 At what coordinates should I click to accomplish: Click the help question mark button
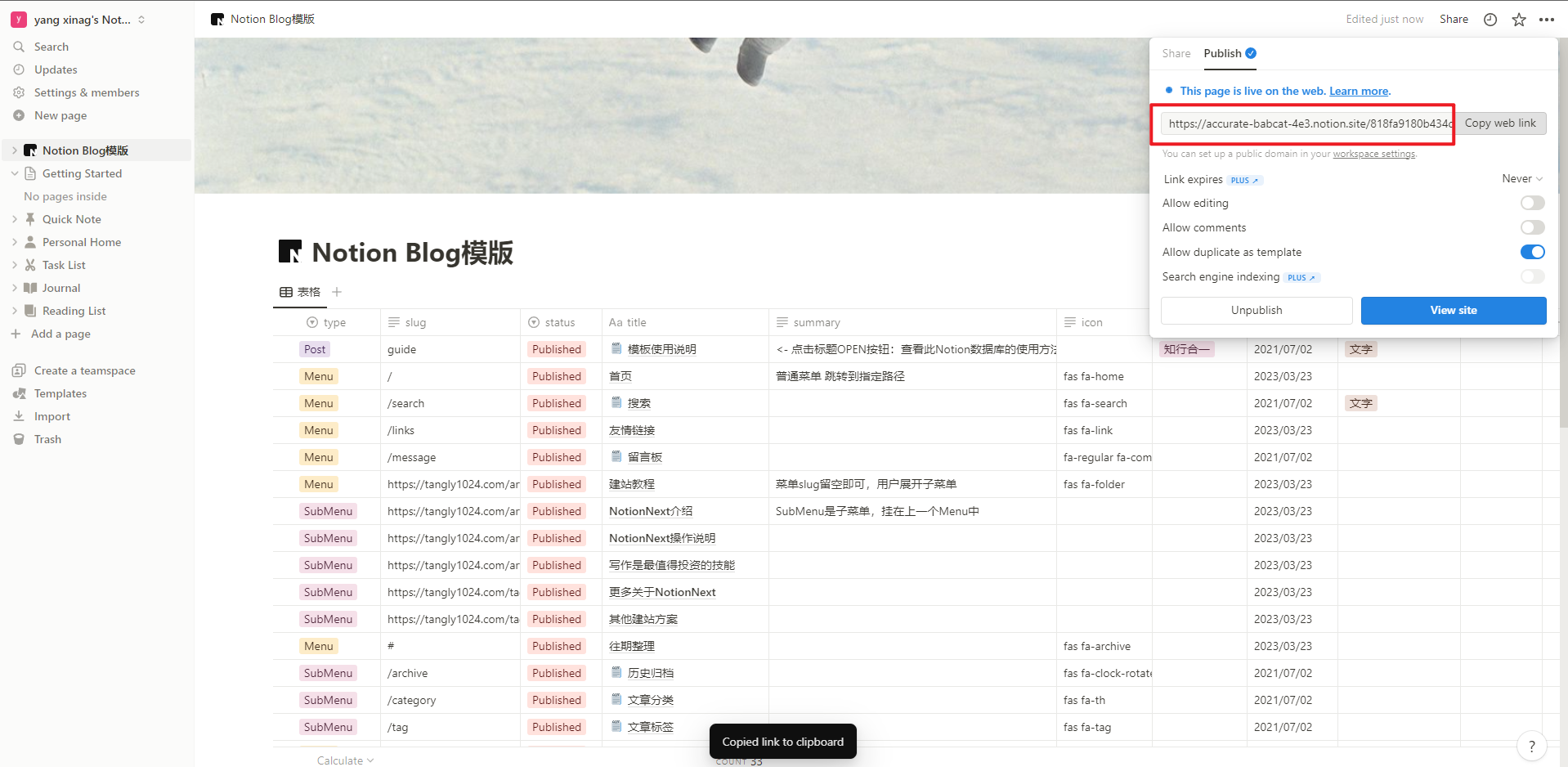(1531, 746)
